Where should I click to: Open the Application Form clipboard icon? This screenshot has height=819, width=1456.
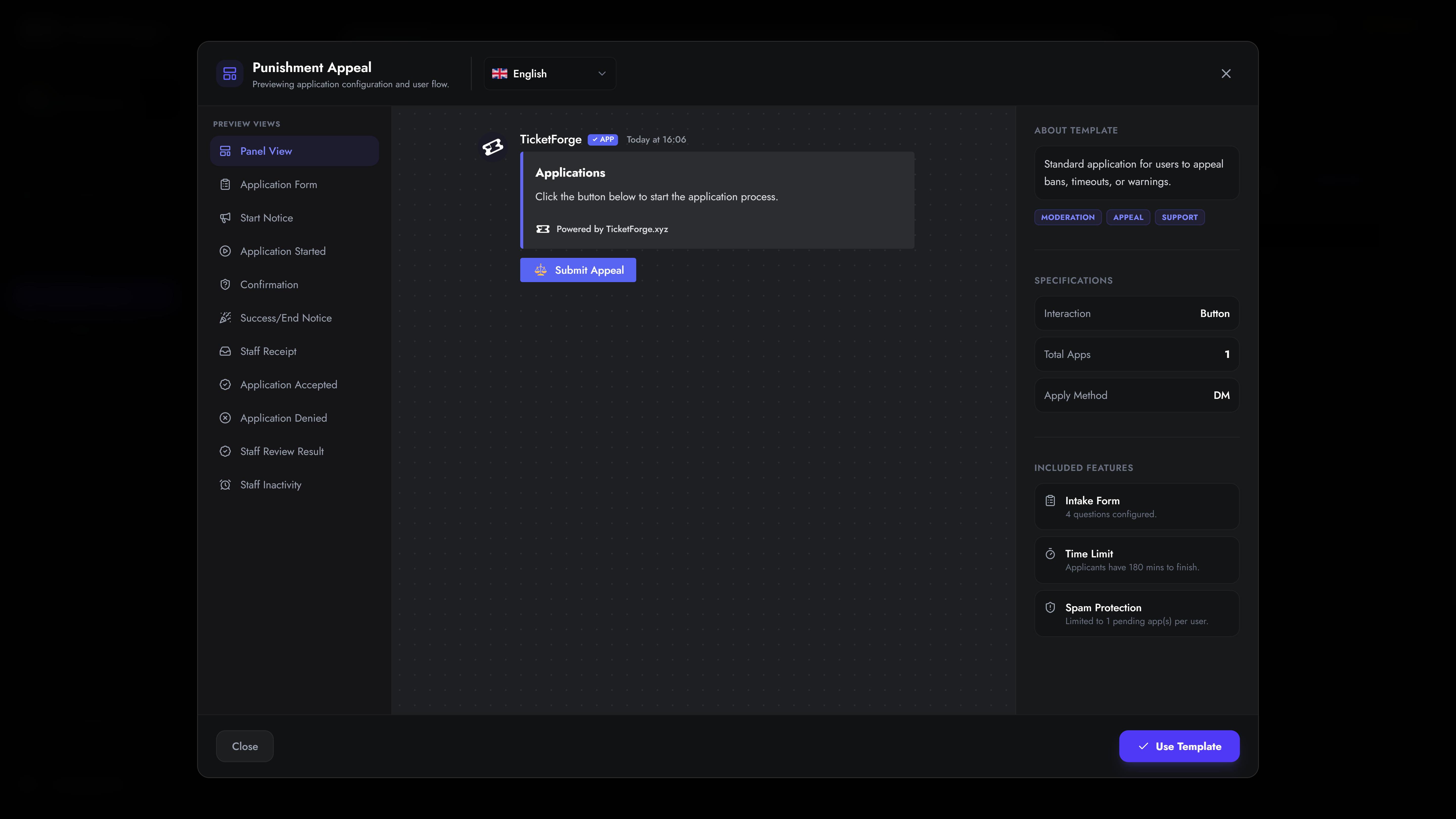click(x=225, y=184)
